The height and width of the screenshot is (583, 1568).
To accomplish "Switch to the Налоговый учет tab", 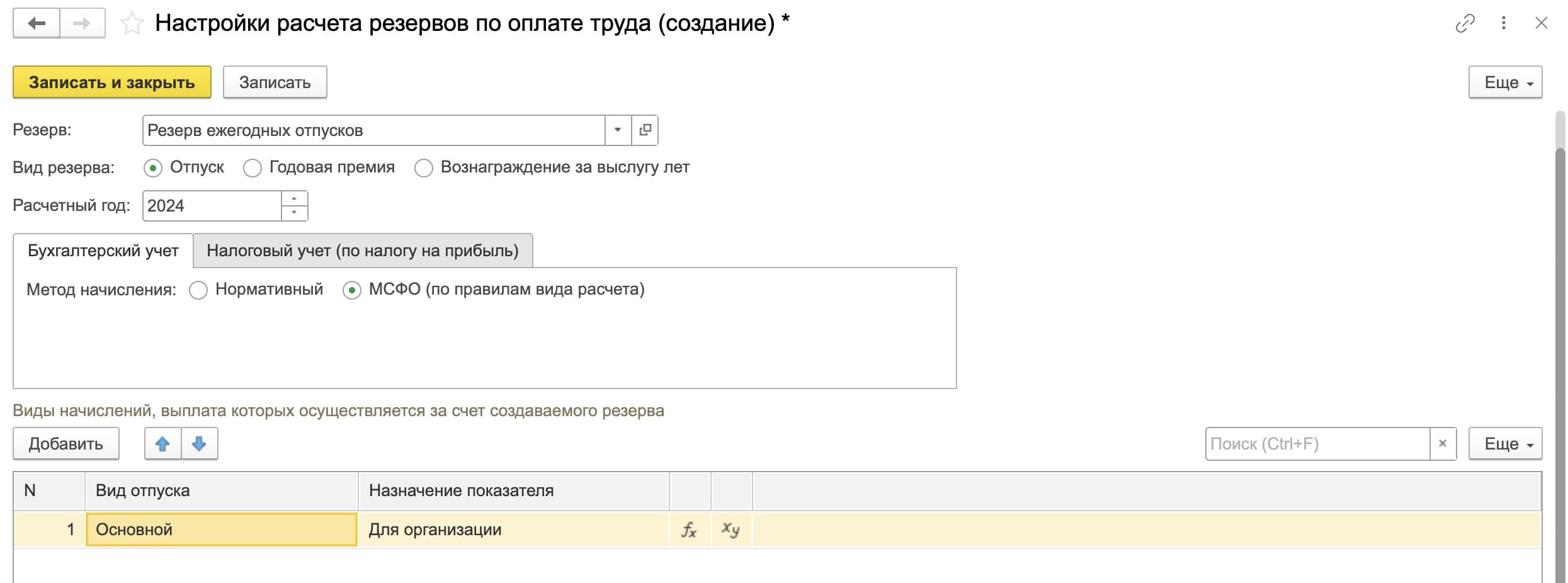I will 362,251.
